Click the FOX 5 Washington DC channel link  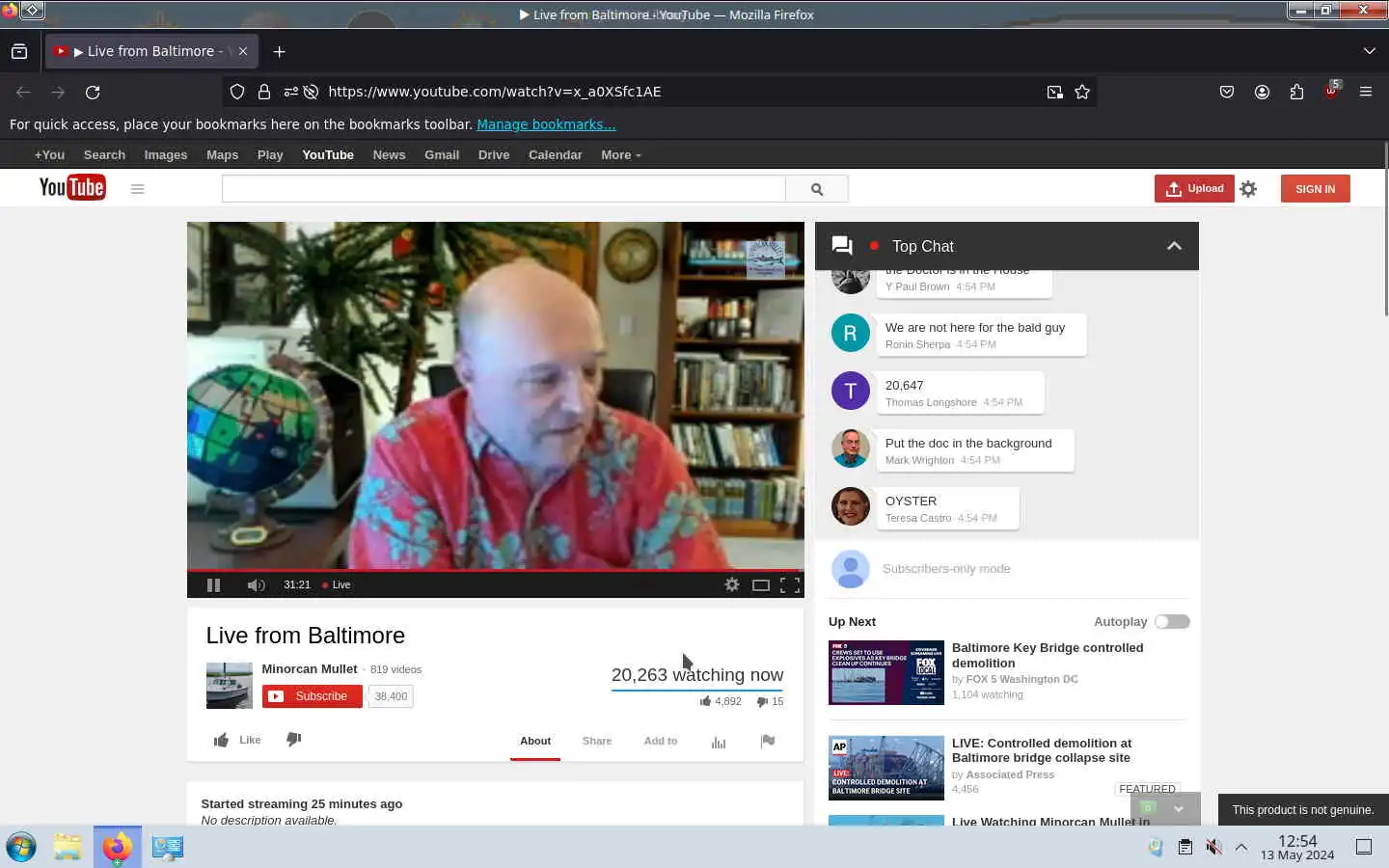coord(1021,679)
